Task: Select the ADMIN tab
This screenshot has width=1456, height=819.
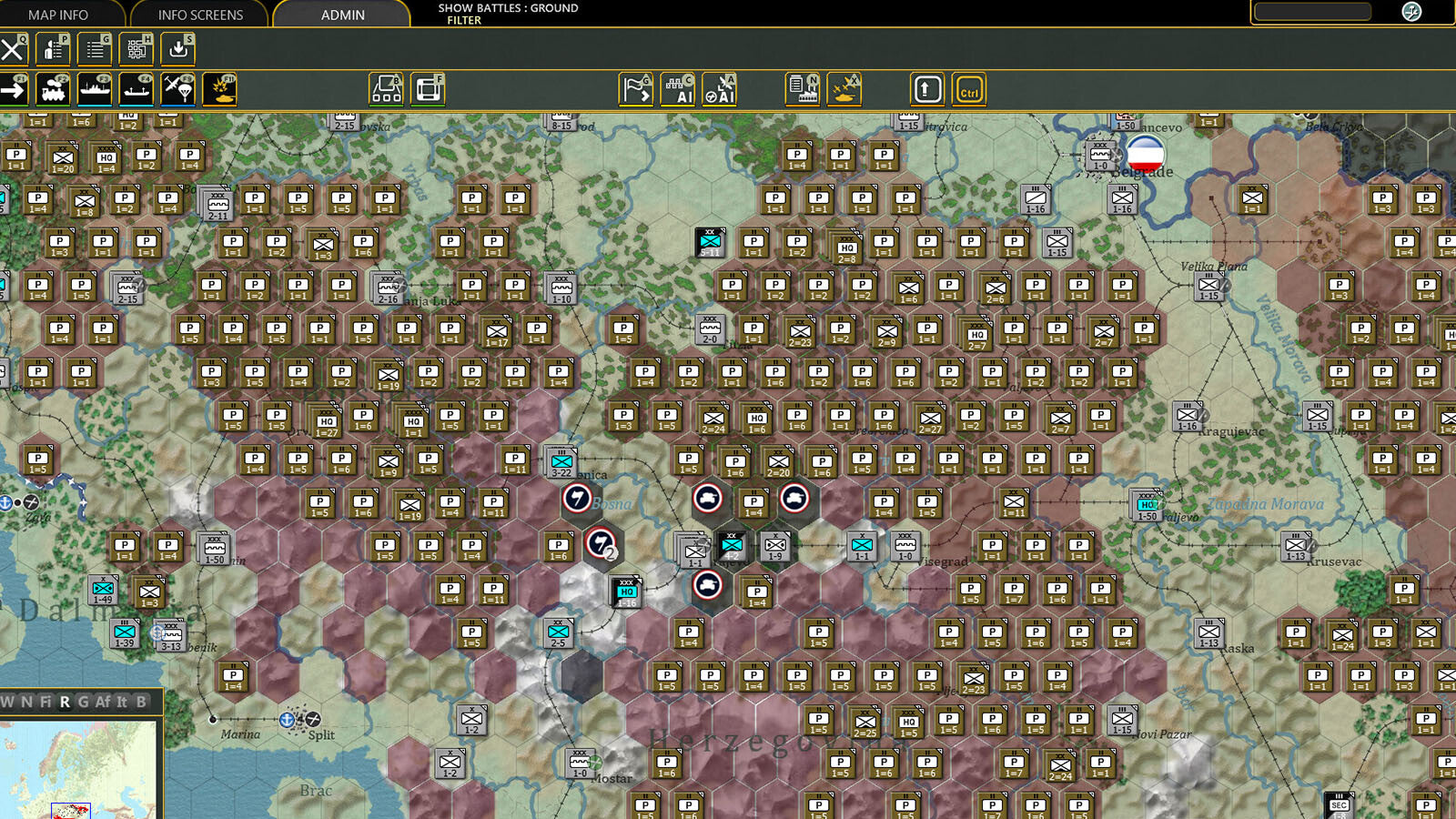Action: [x=342, y=15]
